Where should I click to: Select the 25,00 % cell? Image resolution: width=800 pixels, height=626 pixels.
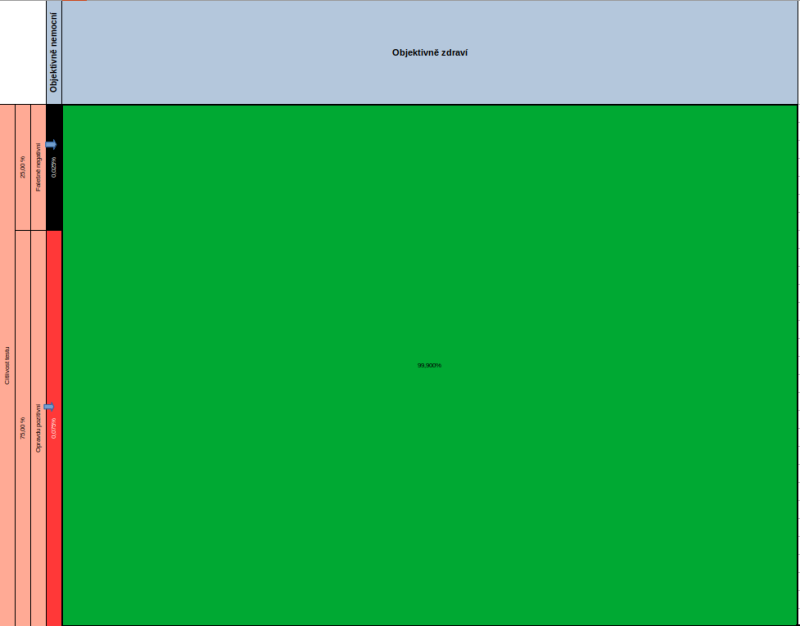click(x=23, y=167)
